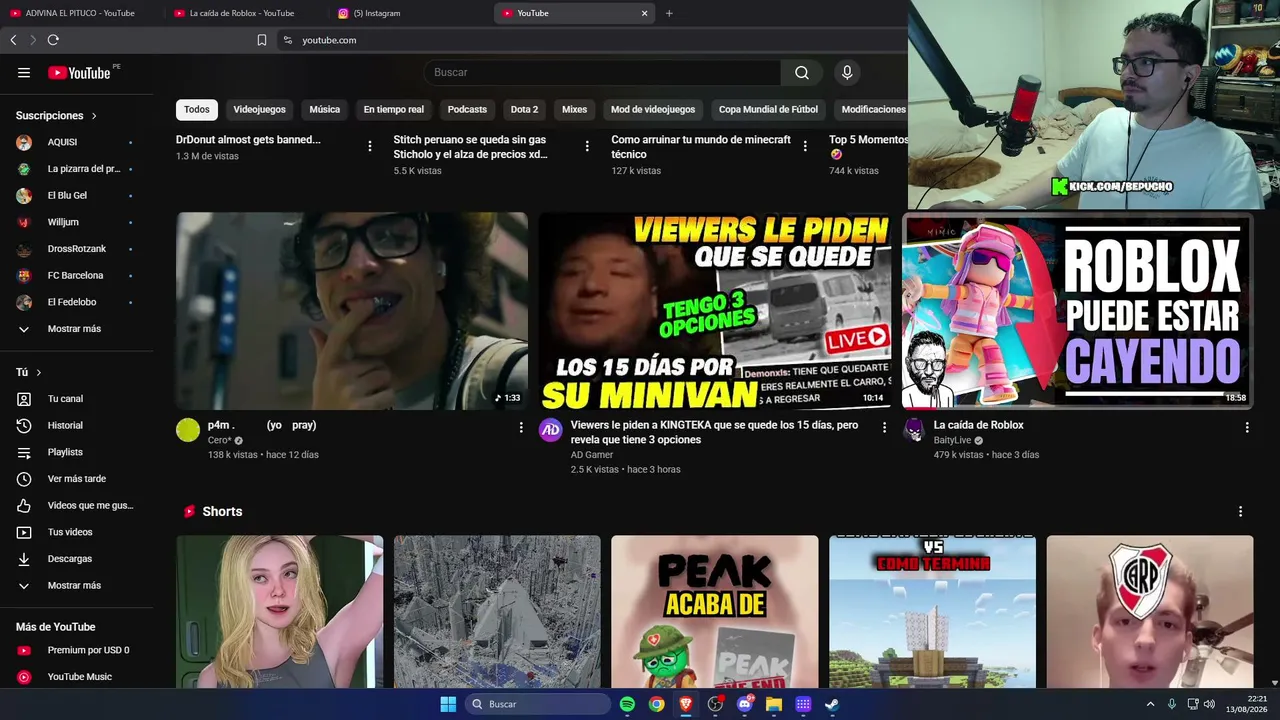Screen dimensions: 1280x720
Task: Open the Suscripciones section chevron
Action: click(94, 116)
